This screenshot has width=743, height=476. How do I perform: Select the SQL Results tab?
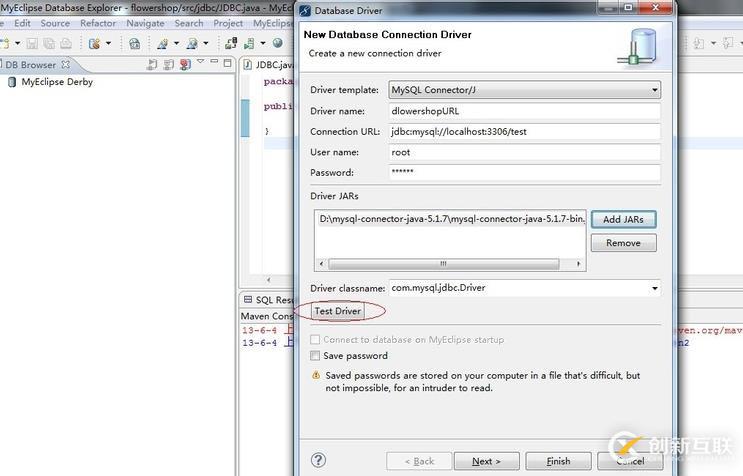[268, 300]
